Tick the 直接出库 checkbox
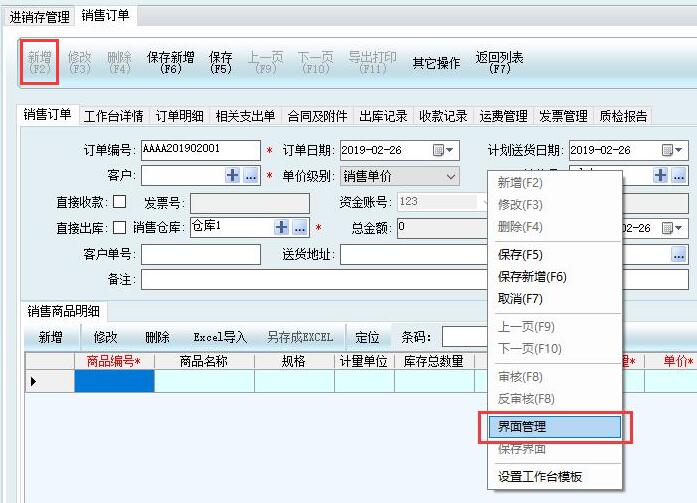697x503 pixels. [120, 227]
